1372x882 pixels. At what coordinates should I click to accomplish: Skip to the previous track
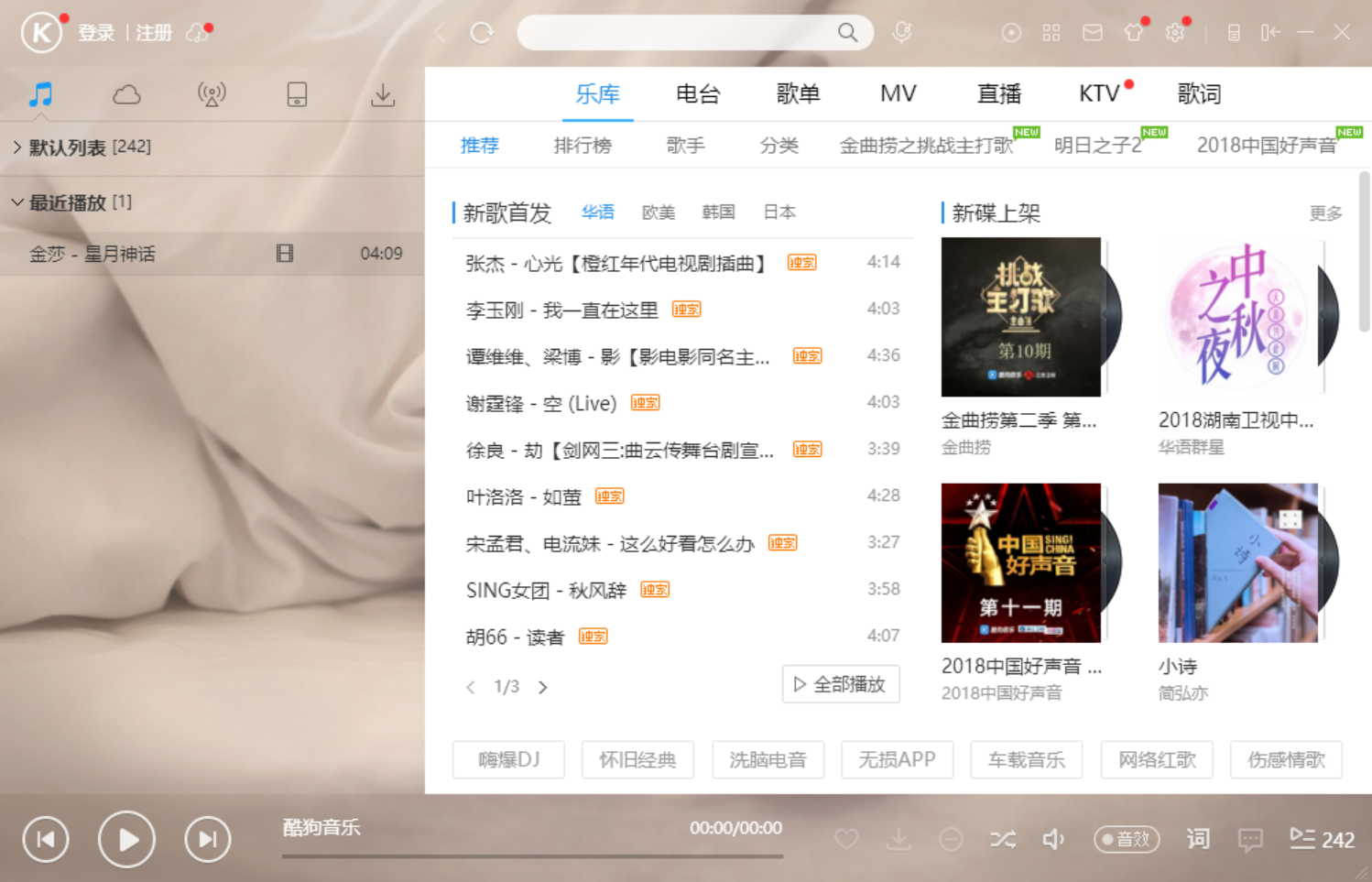click(x=46, y=839)
